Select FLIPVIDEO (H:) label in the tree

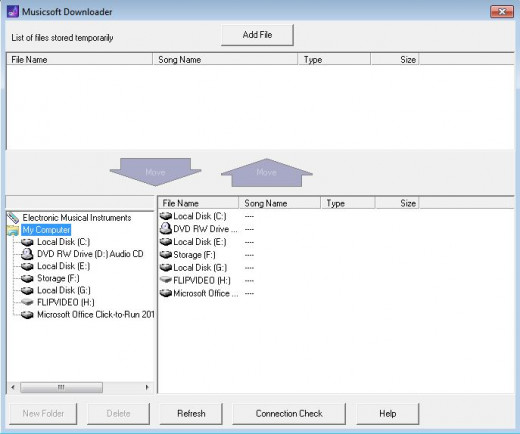pyautogui.click(x=66, y=302)
